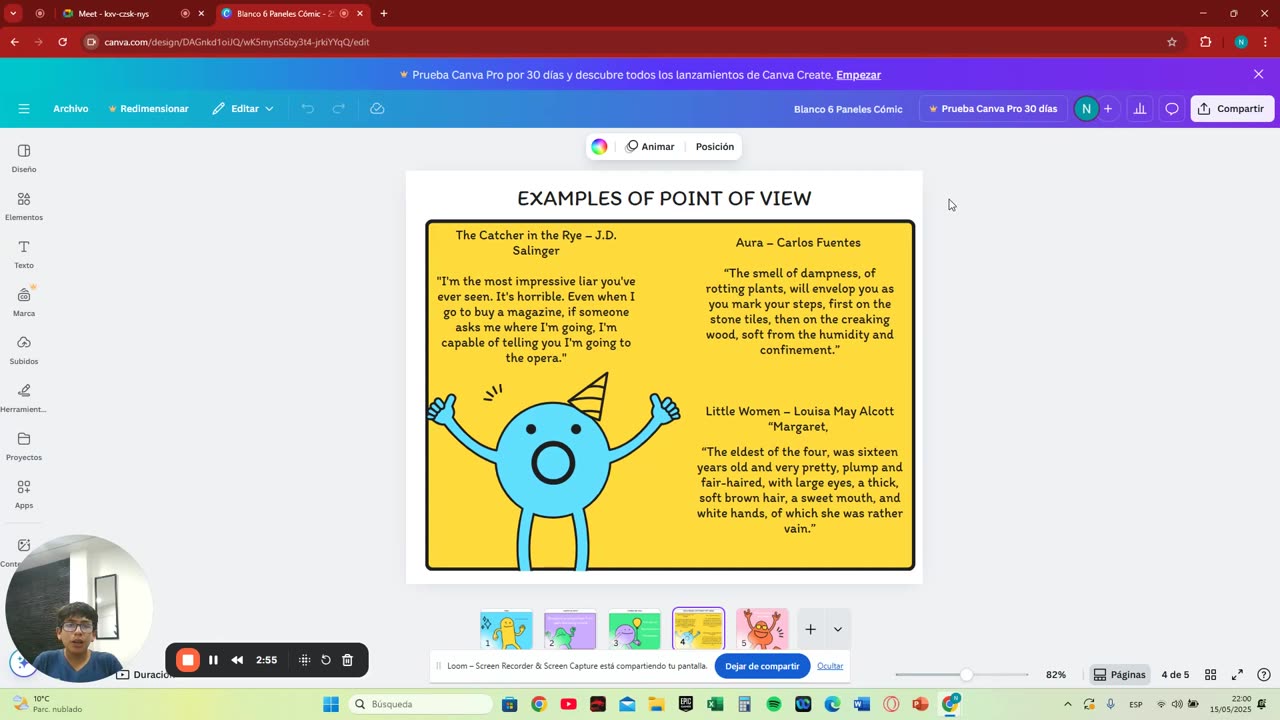Screen dimensions: 1280x720
Task: Add a new page with plus button
Action: [811, 629]
